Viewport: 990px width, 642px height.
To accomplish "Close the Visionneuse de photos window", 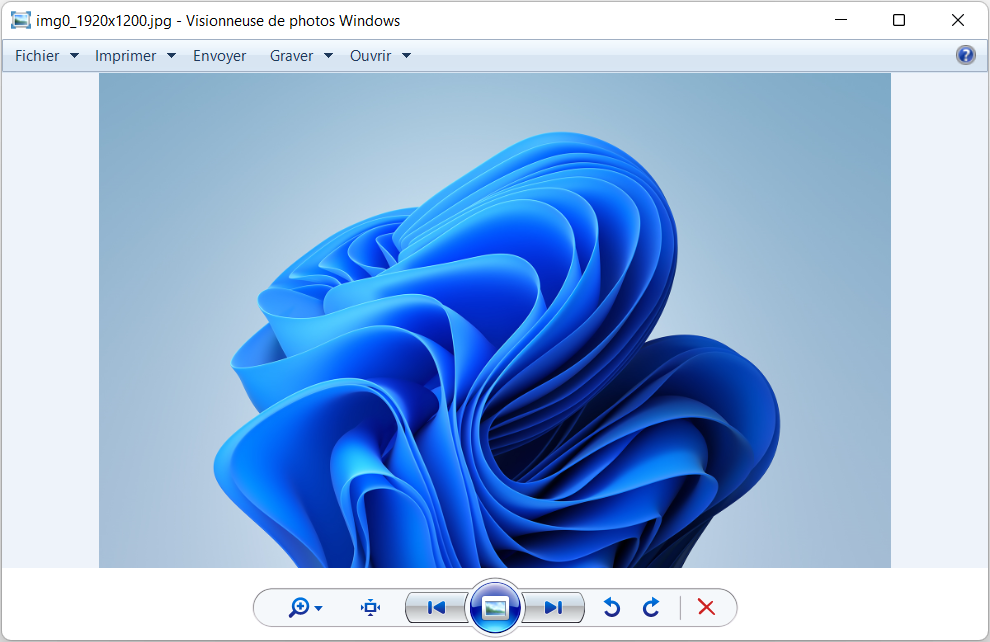I will click(958, 20).
